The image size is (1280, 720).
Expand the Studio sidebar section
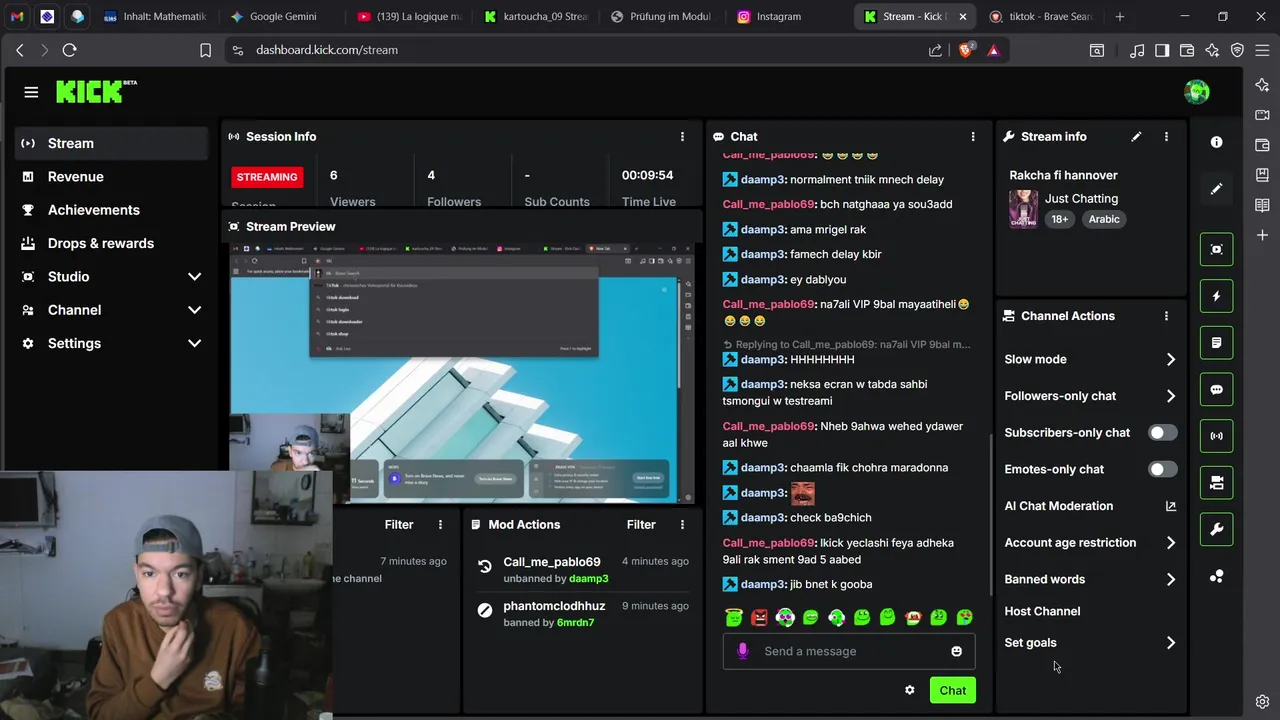111,277
